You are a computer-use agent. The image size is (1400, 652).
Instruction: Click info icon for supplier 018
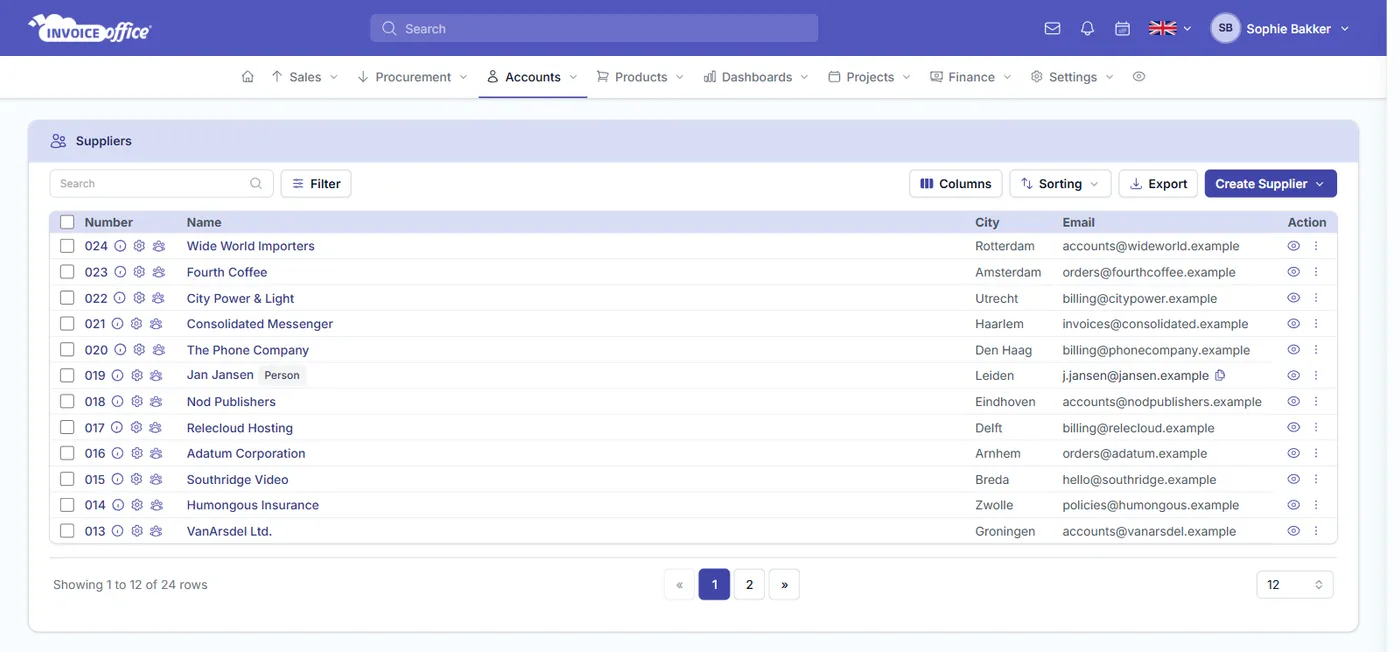click(117, 402)
